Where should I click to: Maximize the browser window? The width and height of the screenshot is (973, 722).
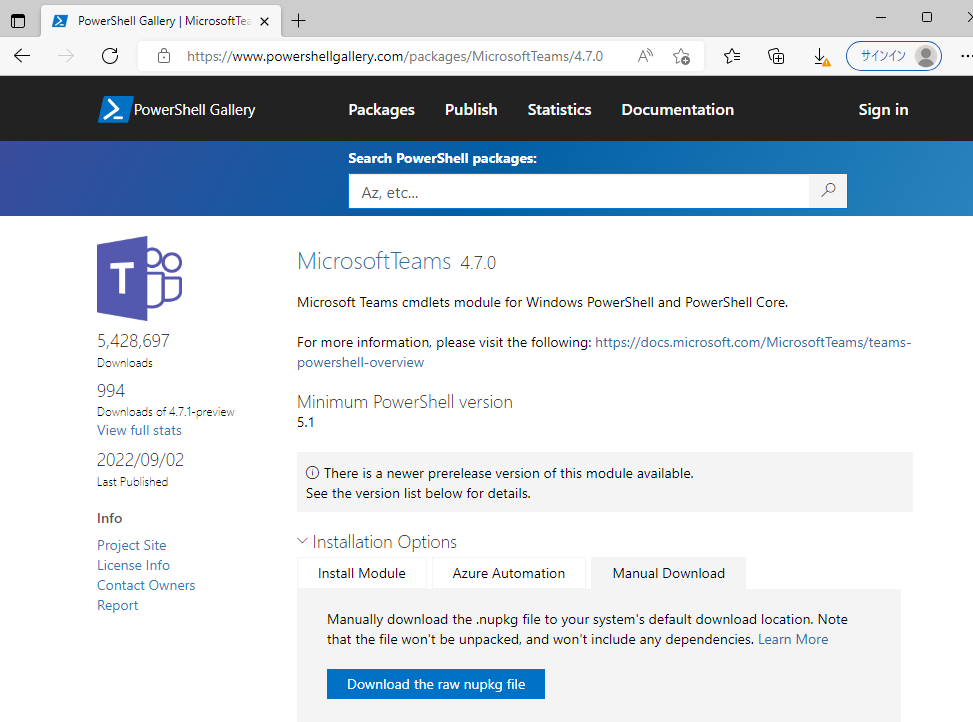tap(926, 17)
